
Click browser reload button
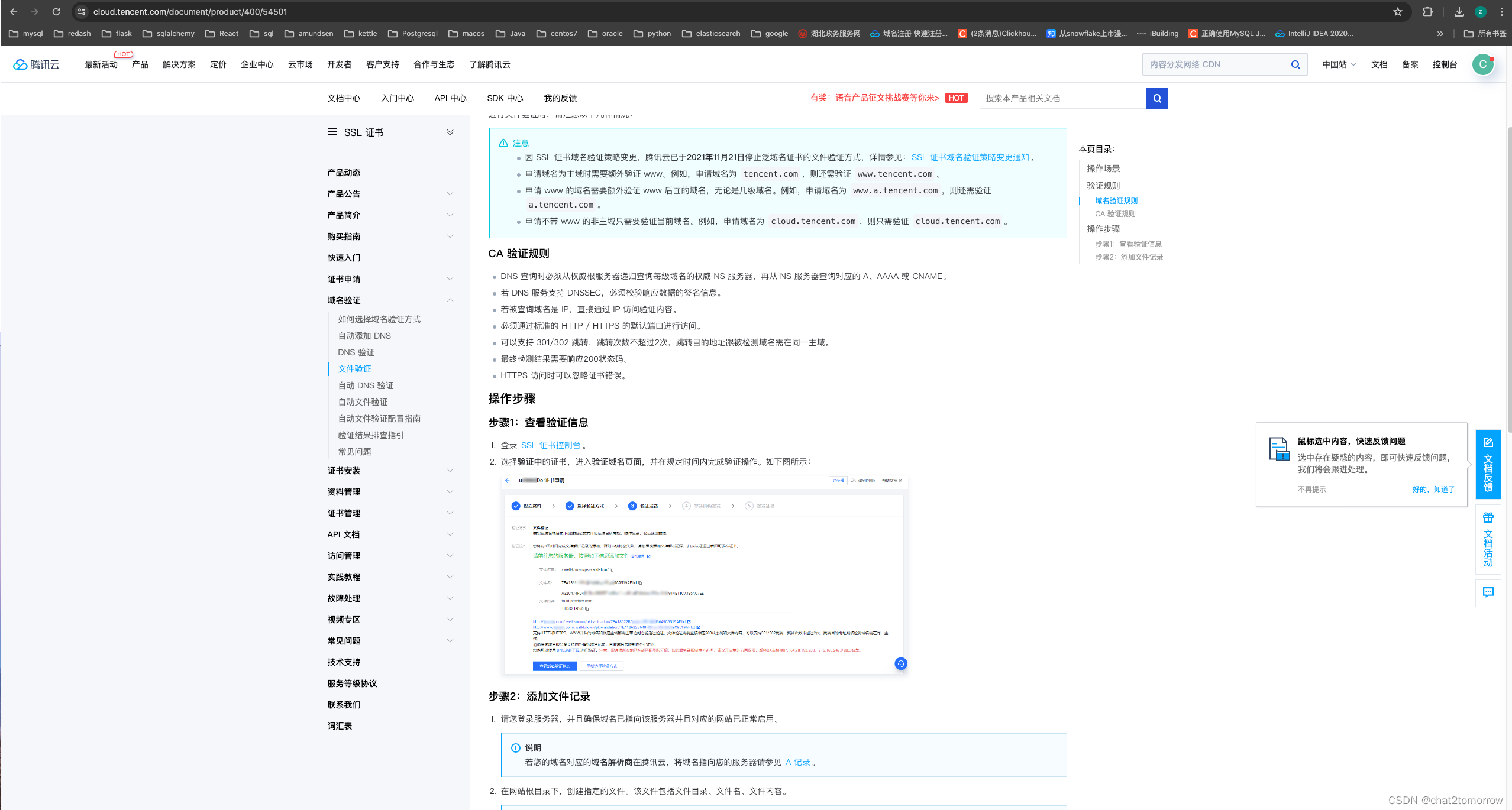point(56,12)
